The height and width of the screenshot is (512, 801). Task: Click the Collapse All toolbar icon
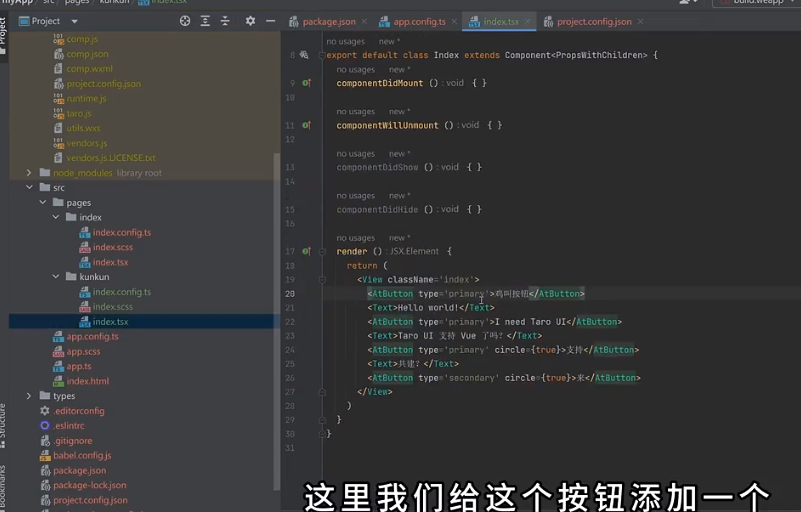(225, 21)
